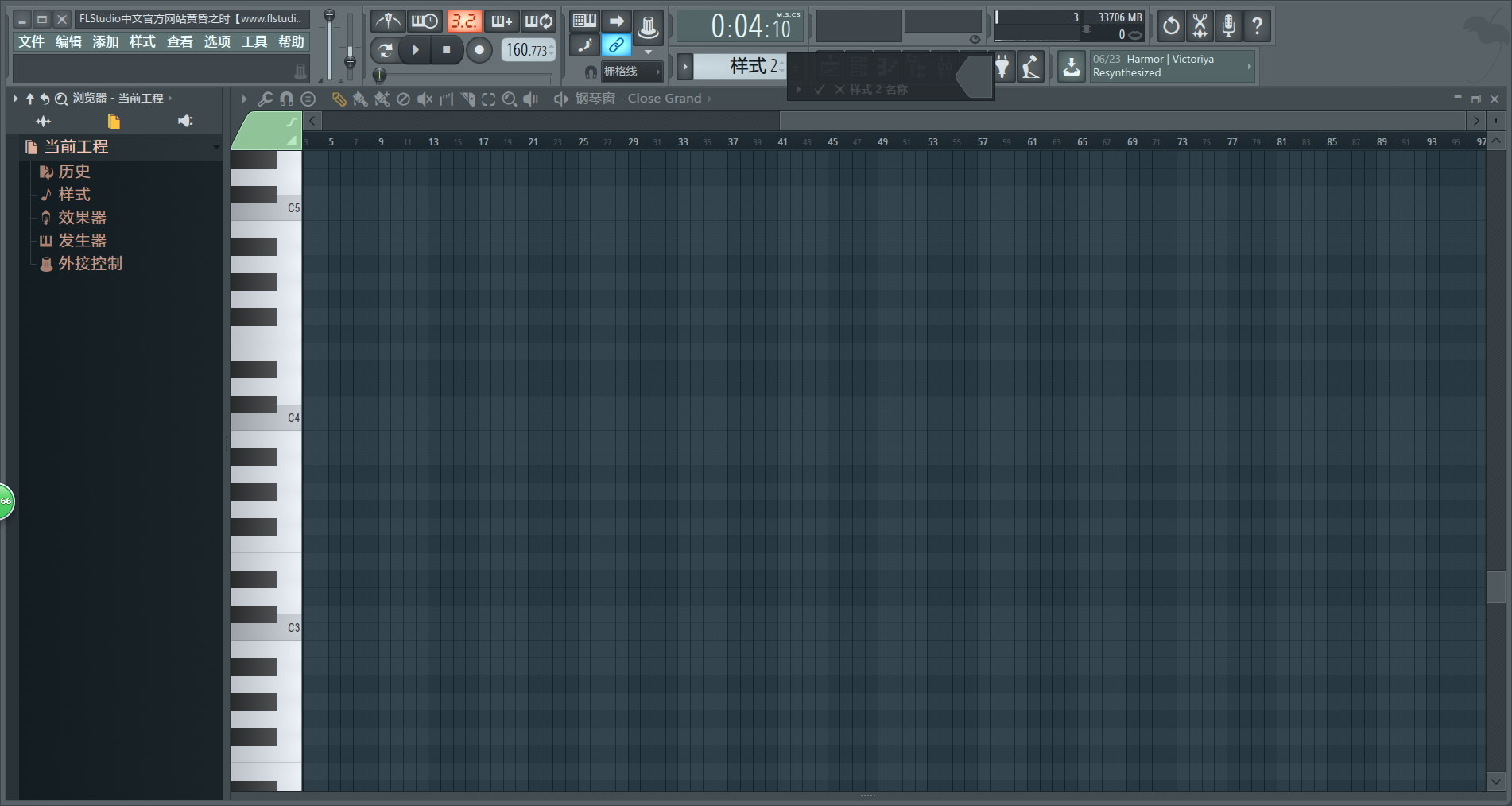The width and height of the screenshot is (1512, 806).
Task: Expand the browser options arrow left of title
Action: tap(15, 99)
